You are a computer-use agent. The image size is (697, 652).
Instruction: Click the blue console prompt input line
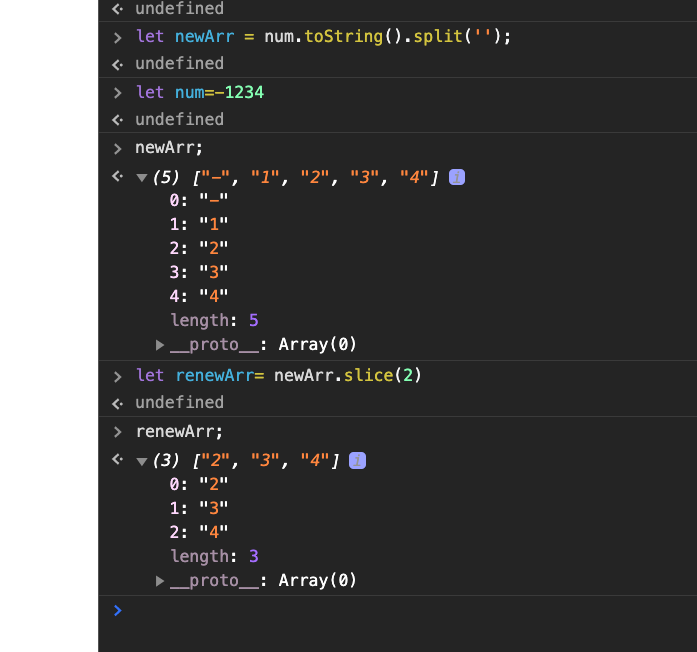tap(397, 610)
